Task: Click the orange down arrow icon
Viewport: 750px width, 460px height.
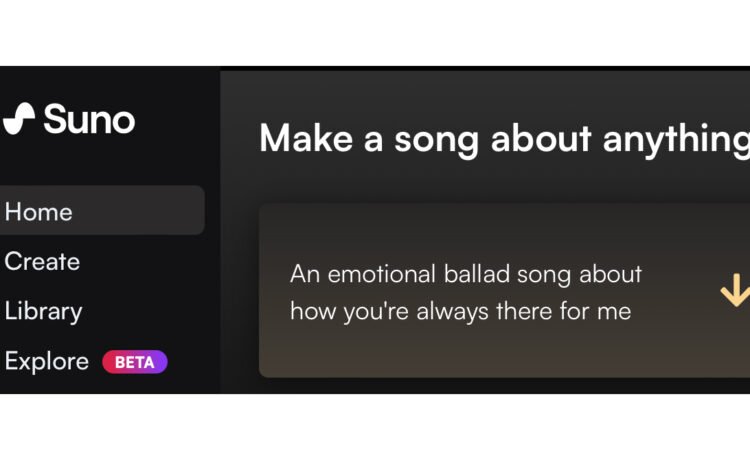Action: 735,290
